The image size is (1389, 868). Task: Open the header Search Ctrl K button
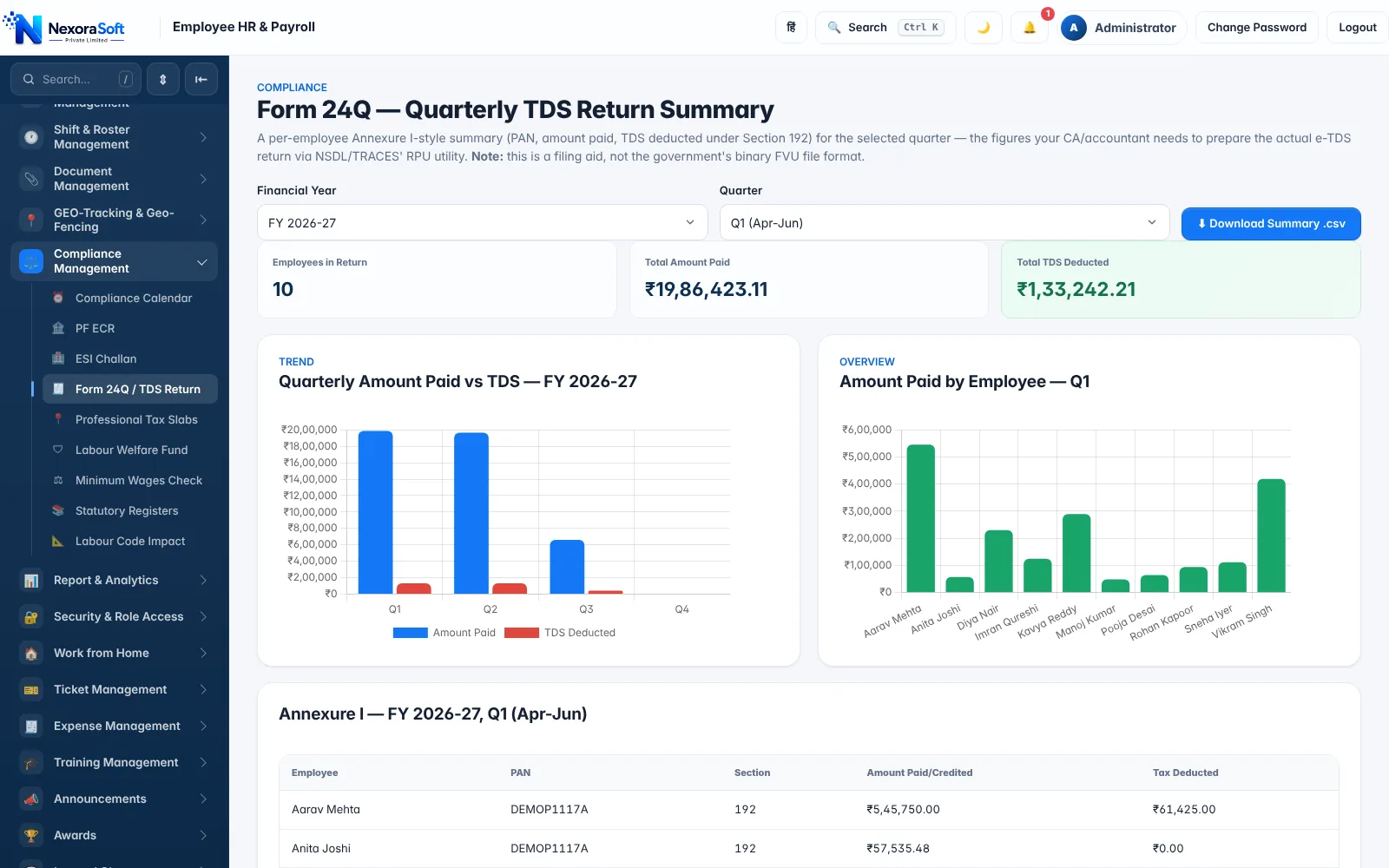pos(885,28)
